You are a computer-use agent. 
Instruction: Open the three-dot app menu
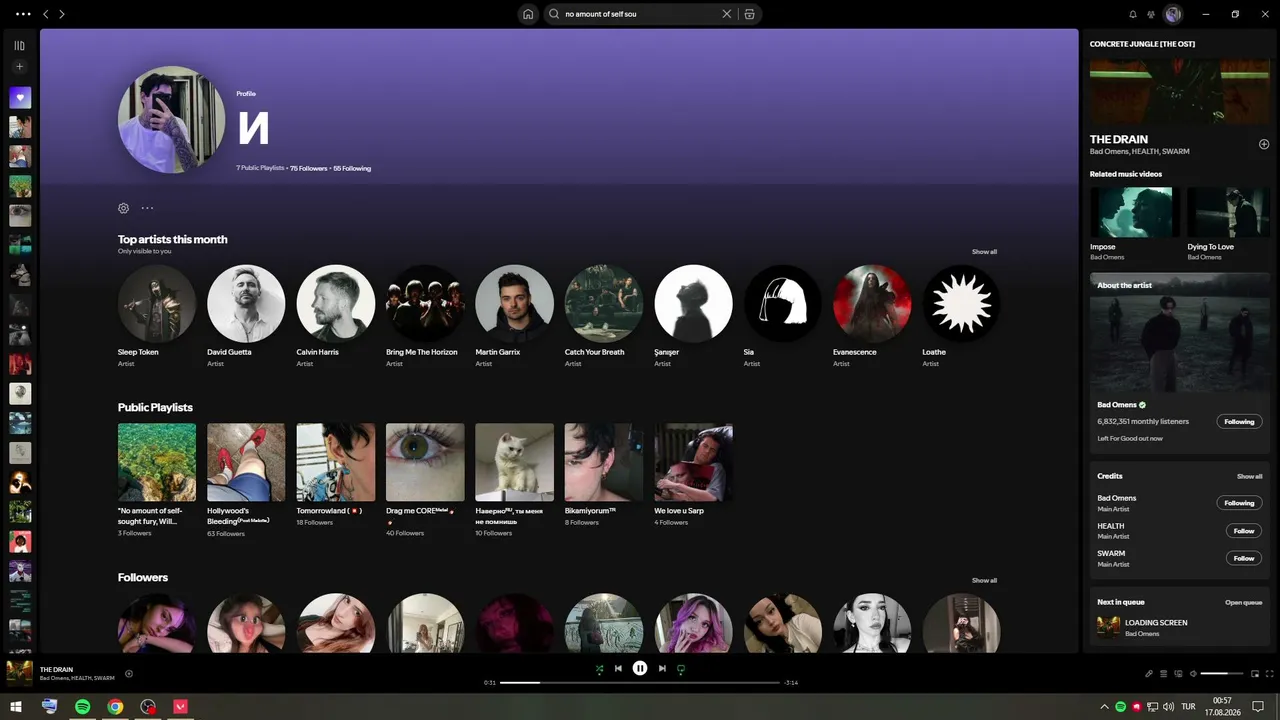coord(23,14)
